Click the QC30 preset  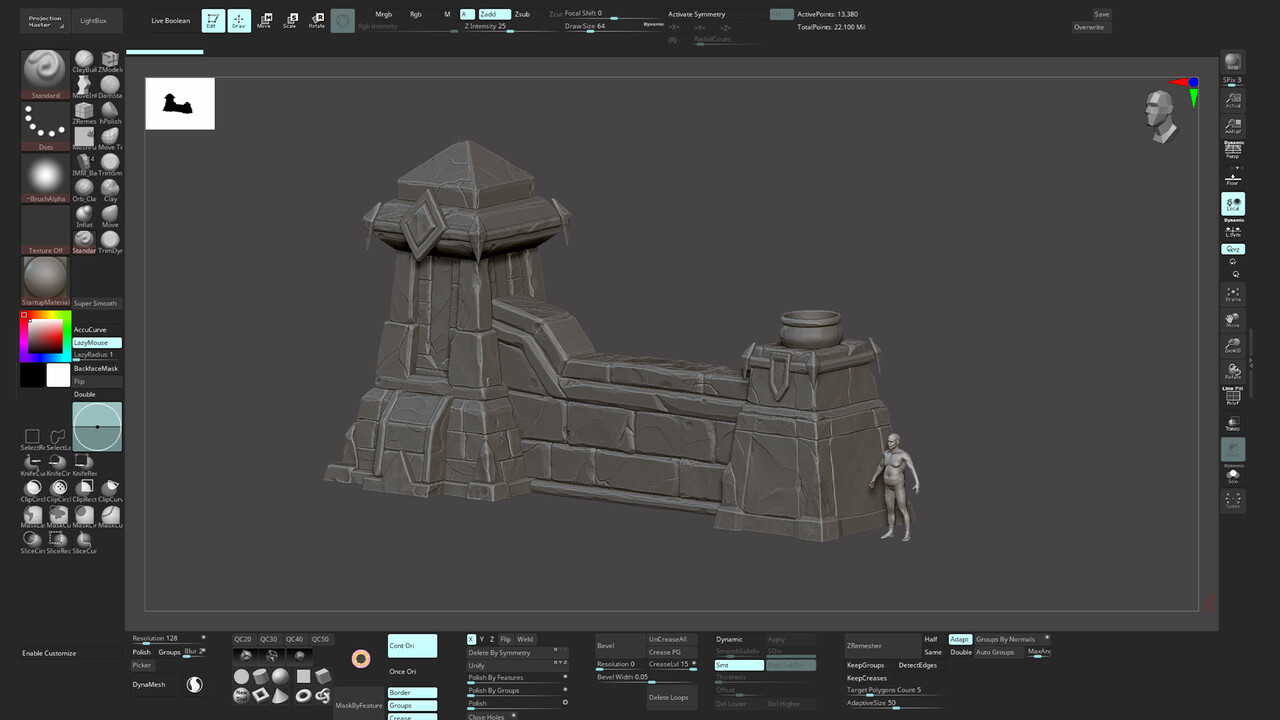pyautogui.click(x=269, y=639)
